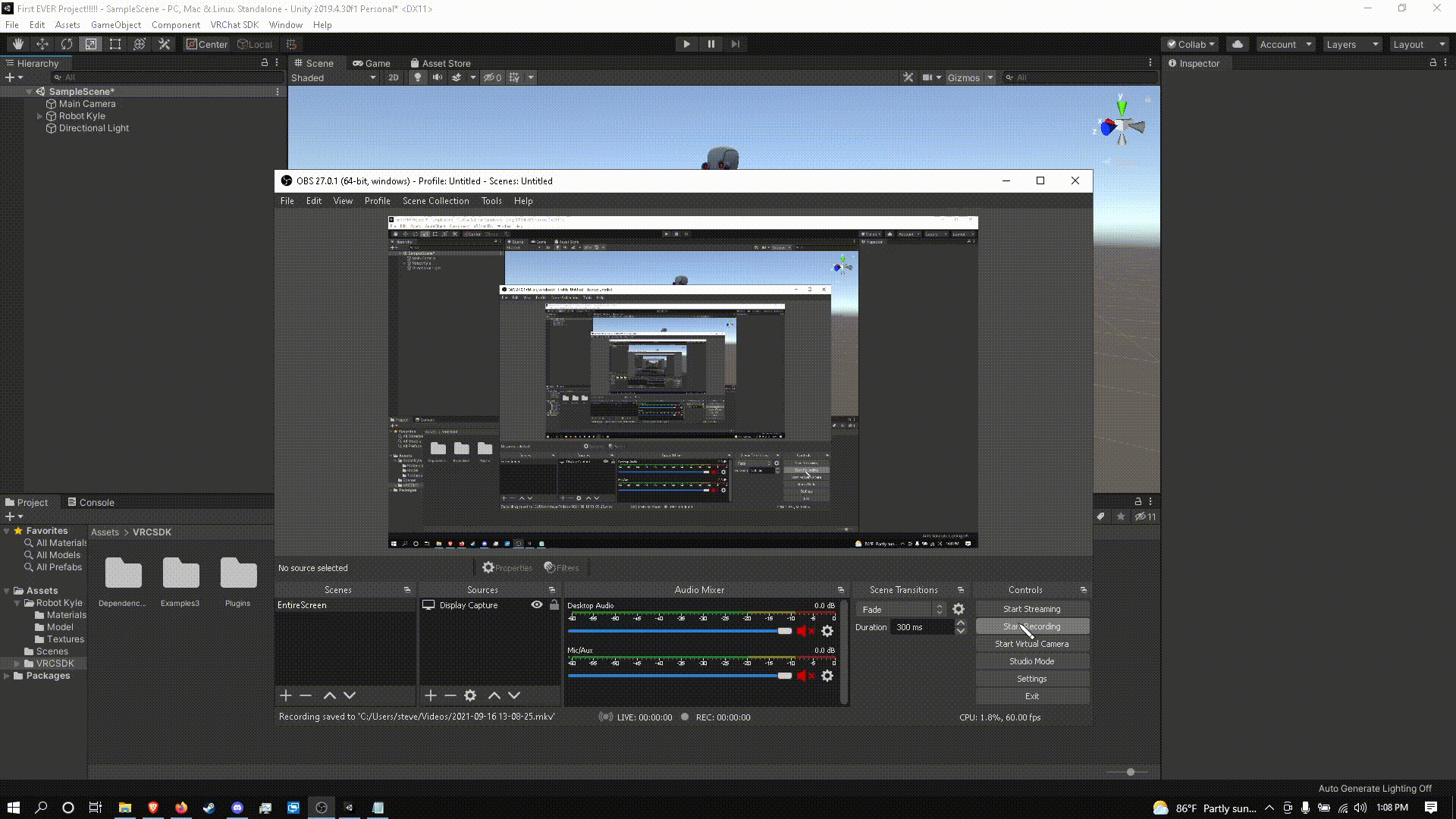The height and width of the screenshot is (819, 1456).
Task: Switch to the Console tab
Action: [x=91, y=502]
